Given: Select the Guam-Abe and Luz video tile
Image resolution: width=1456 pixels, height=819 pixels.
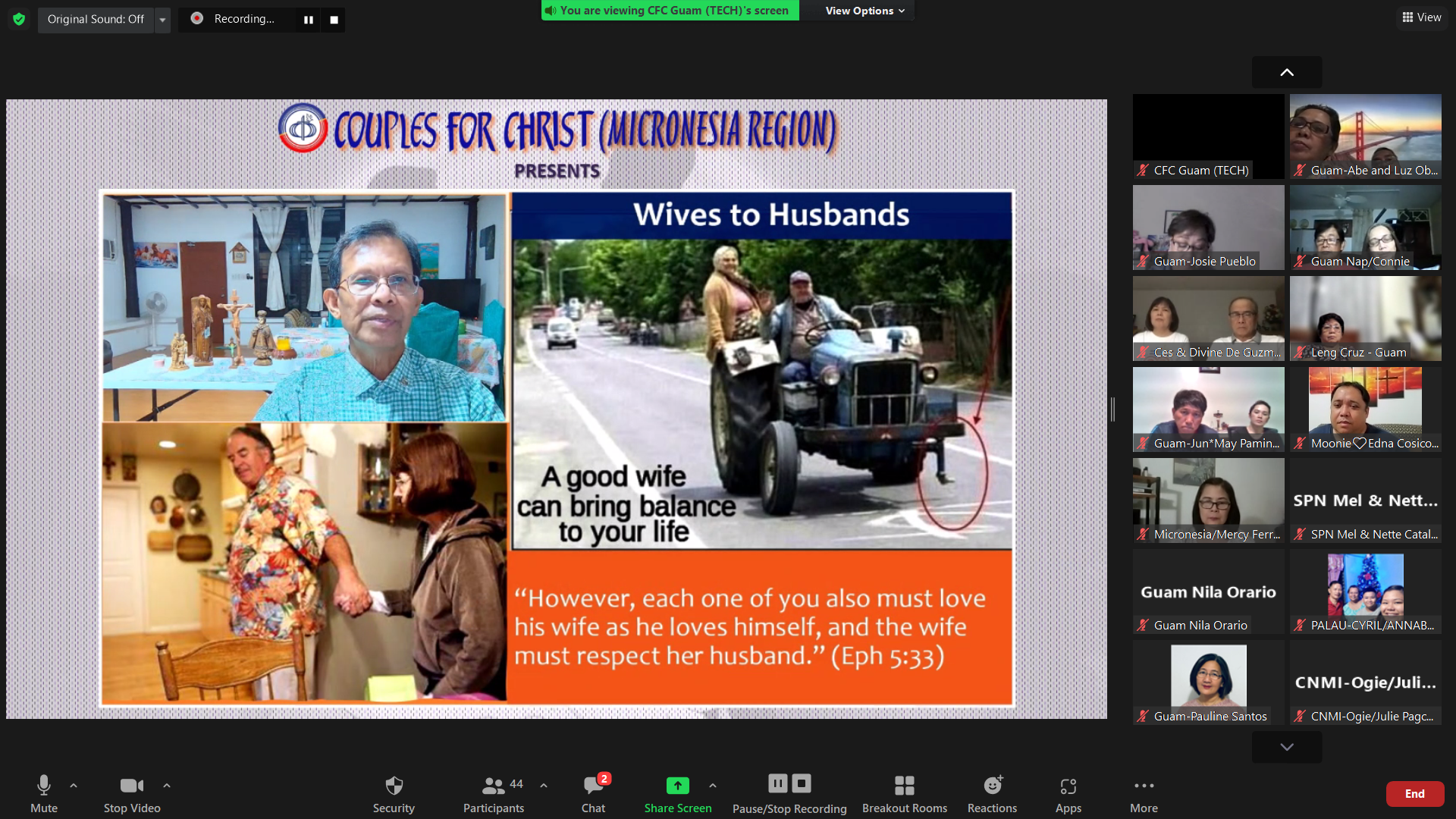Looking at the screenshot, I should [x=1366, y=136].
